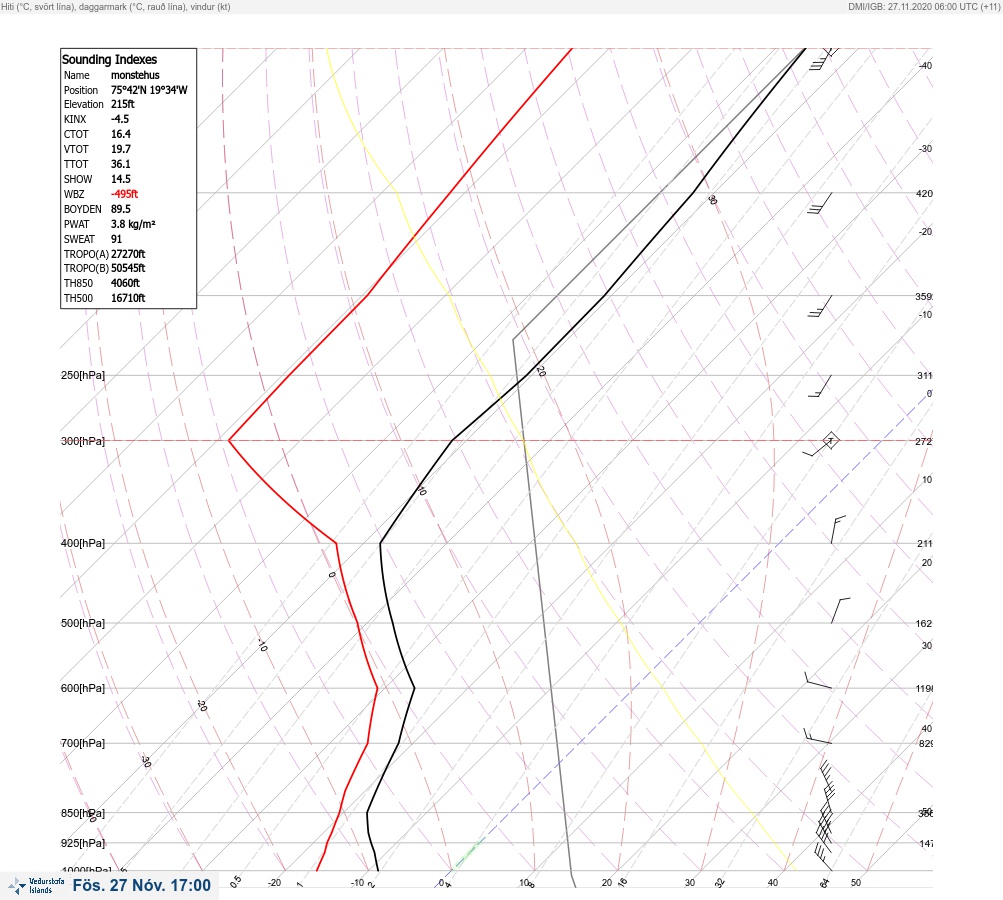Click the SWEAT value 91
The width and height of the screenshot is (1003, 900).
[x=116, y=239]
